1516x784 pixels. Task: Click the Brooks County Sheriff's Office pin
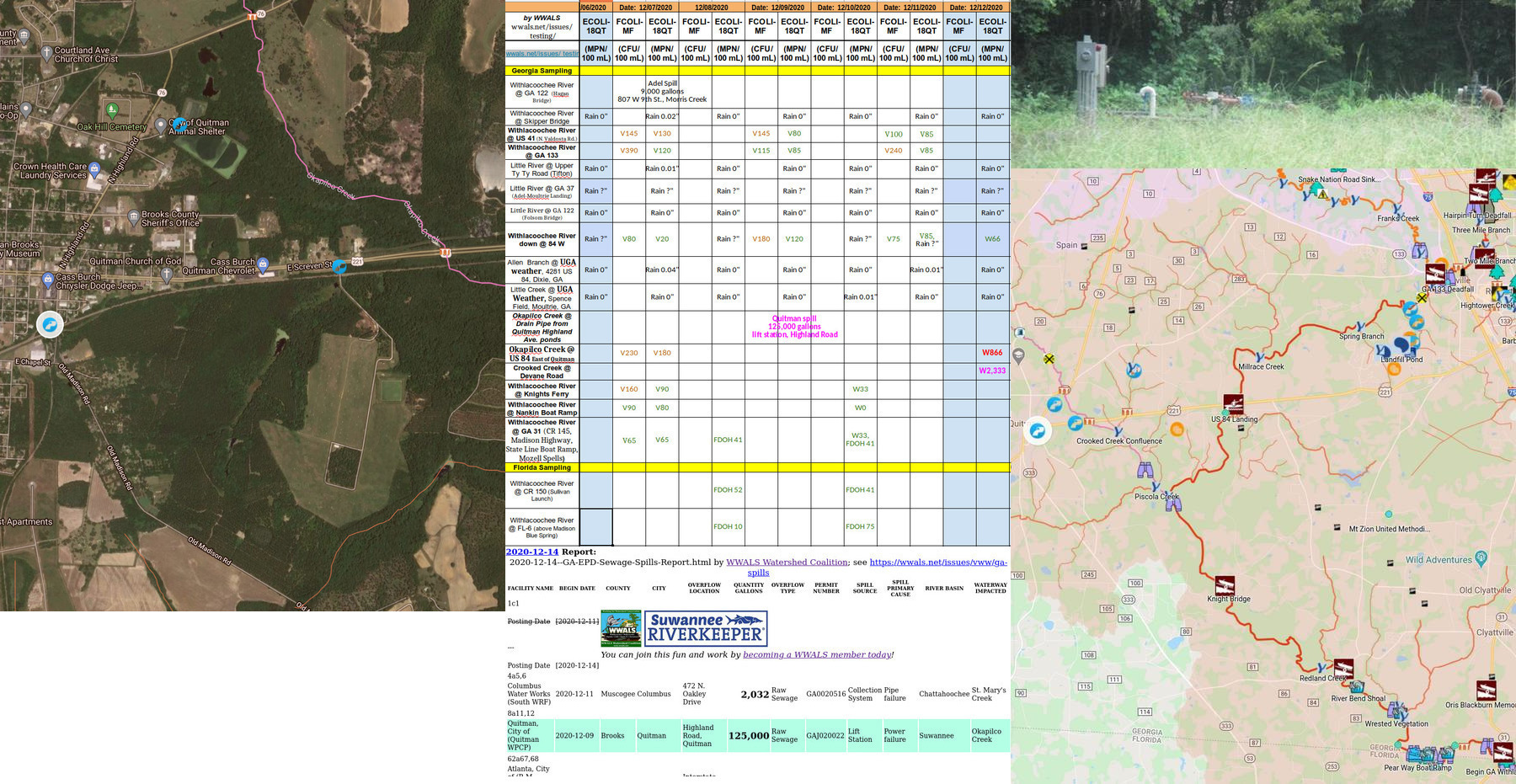tap(133, 216)
